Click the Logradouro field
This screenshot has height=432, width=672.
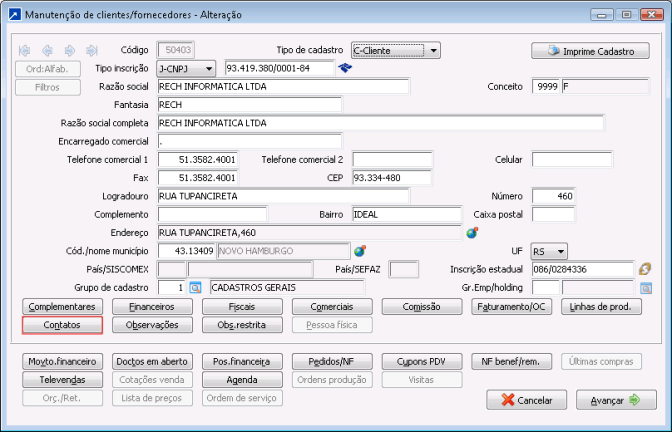(284, 196)
